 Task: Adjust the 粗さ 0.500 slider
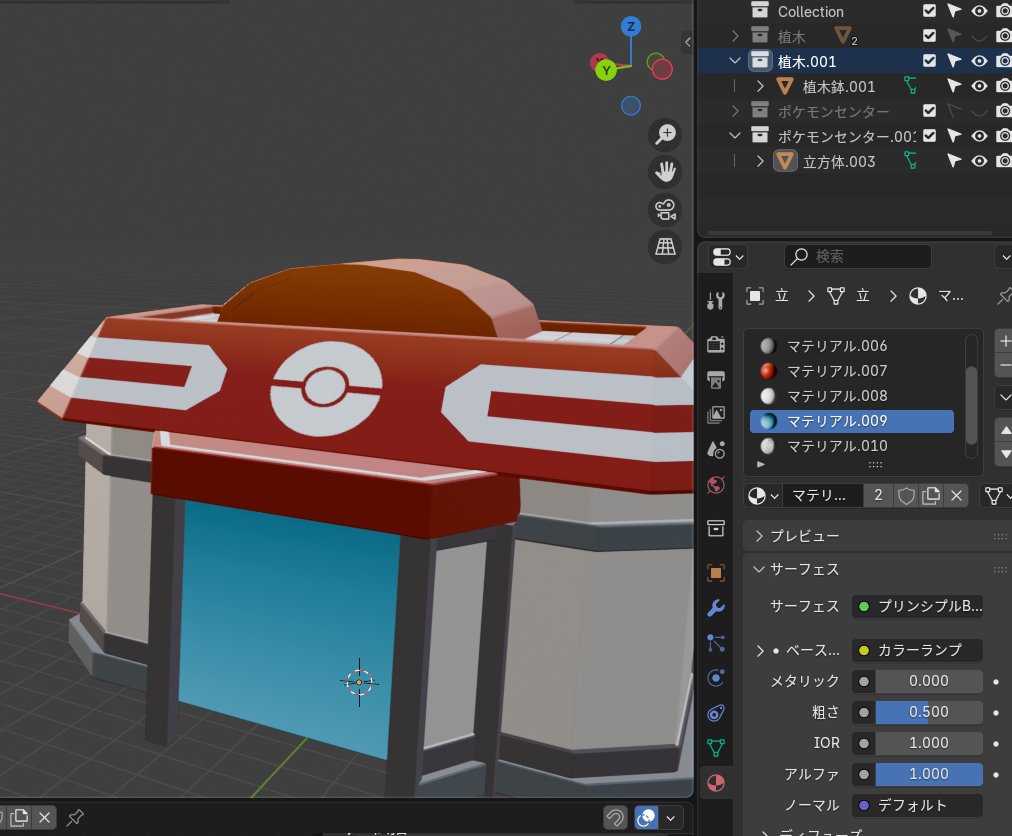[929, 712]
